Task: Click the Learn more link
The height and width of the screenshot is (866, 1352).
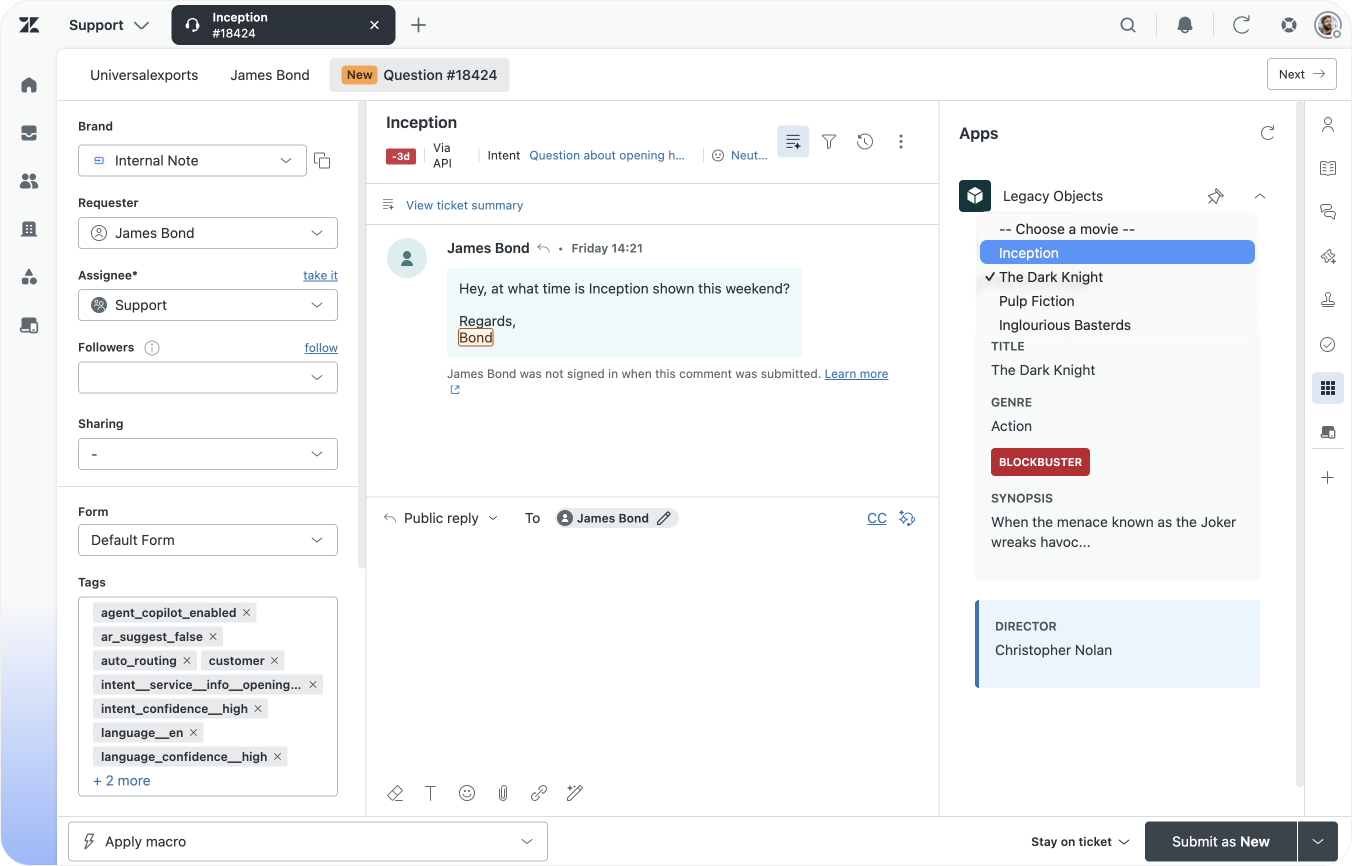Action: (856, 374)
